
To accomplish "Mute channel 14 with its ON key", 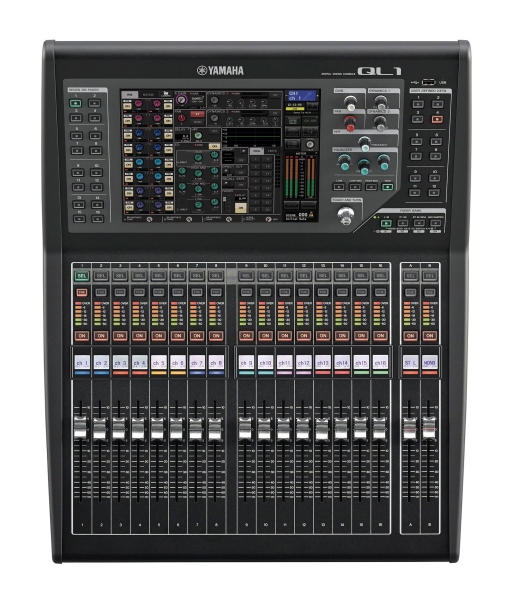I will click(x=342, y=336).
